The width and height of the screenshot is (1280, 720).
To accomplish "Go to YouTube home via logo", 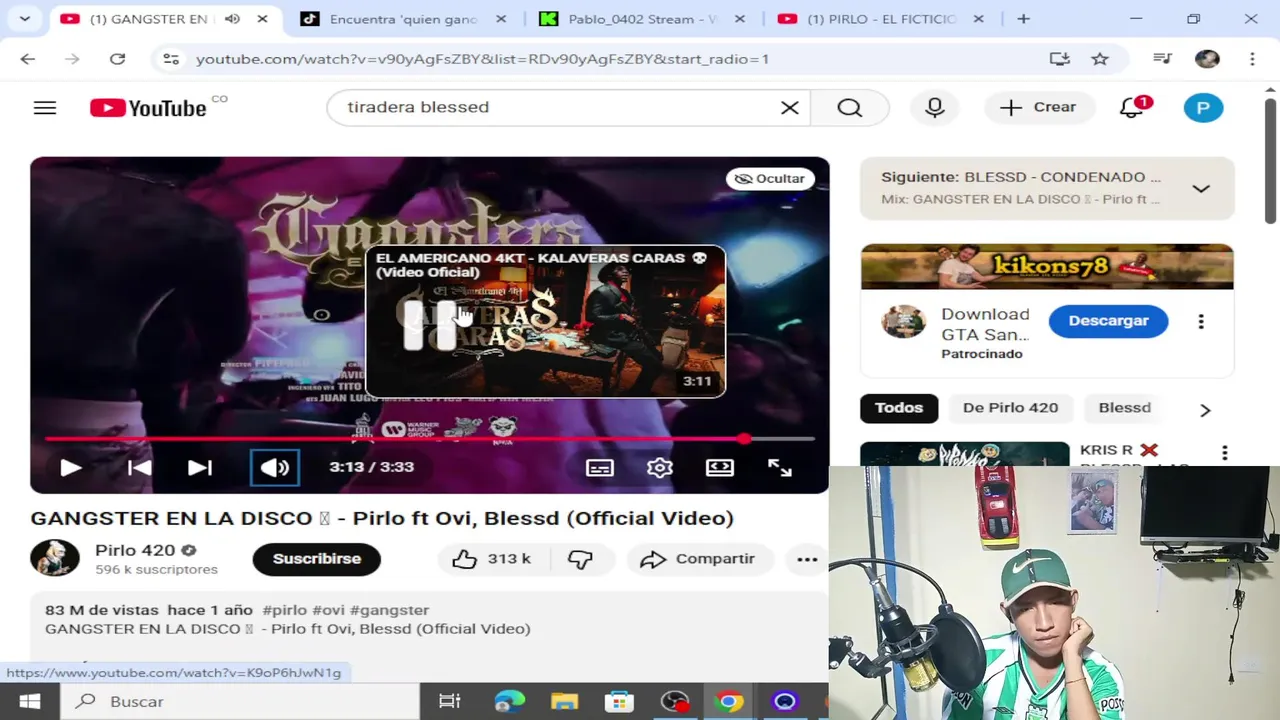I will pyautogui.click(x=148, y=108).
